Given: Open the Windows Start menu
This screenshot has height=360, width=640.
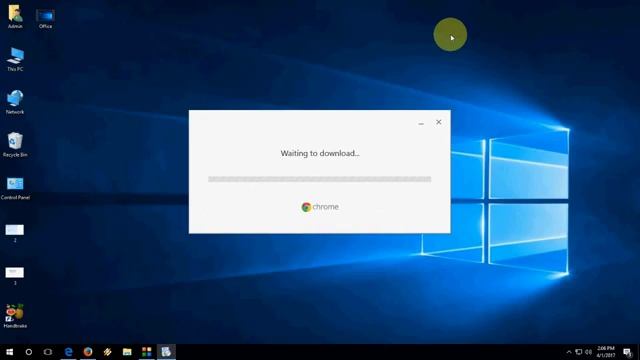Looking at the screenshot, I should (9, 352).
